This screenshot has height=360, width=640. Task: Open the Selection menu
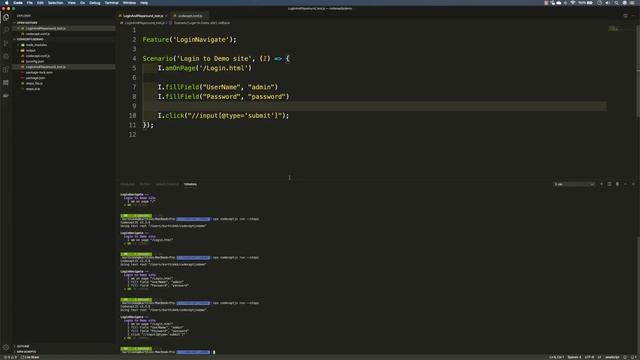tap(55, 3)
